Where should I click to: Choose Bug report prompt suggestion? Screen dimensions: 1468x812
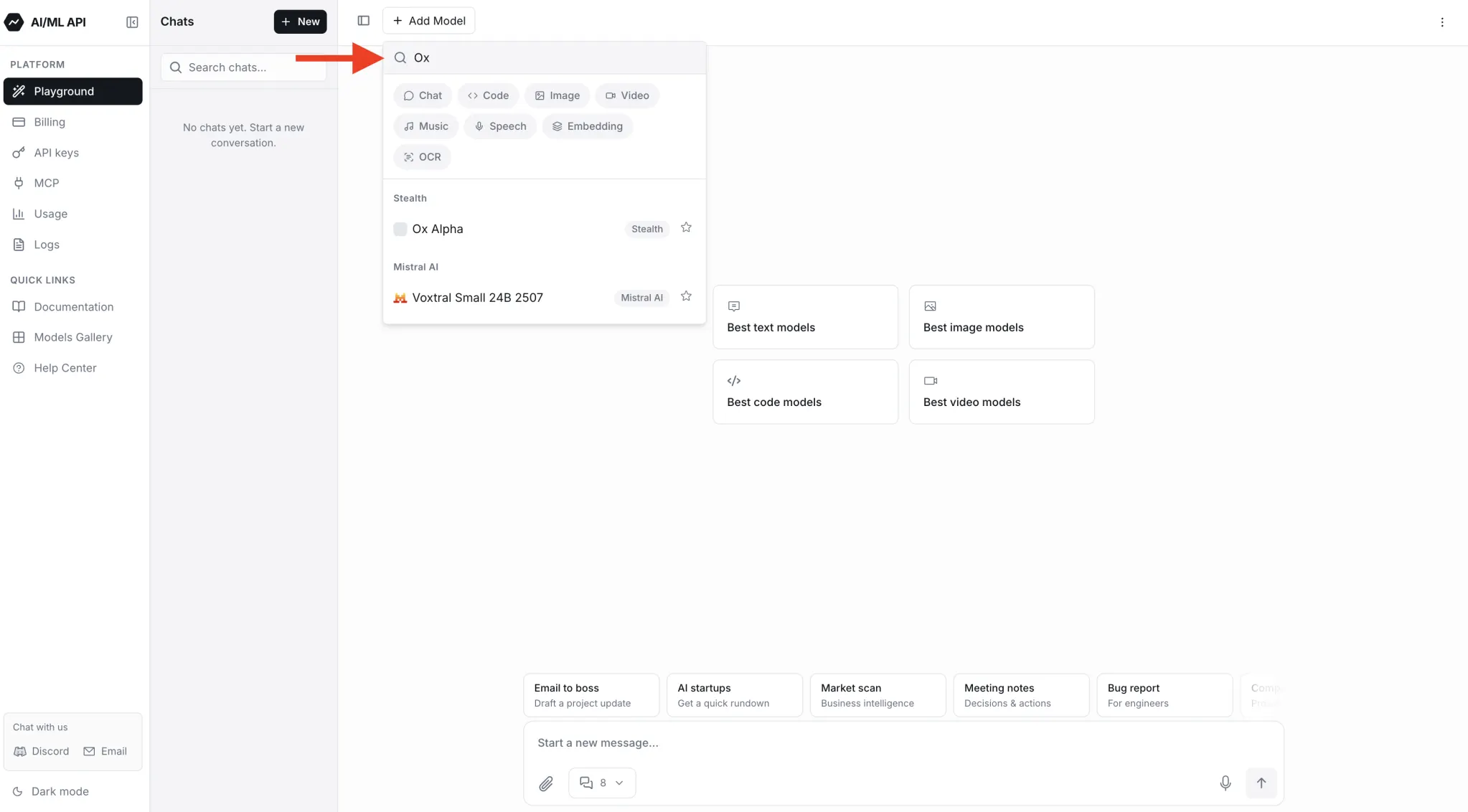(x=1165, y=695)
